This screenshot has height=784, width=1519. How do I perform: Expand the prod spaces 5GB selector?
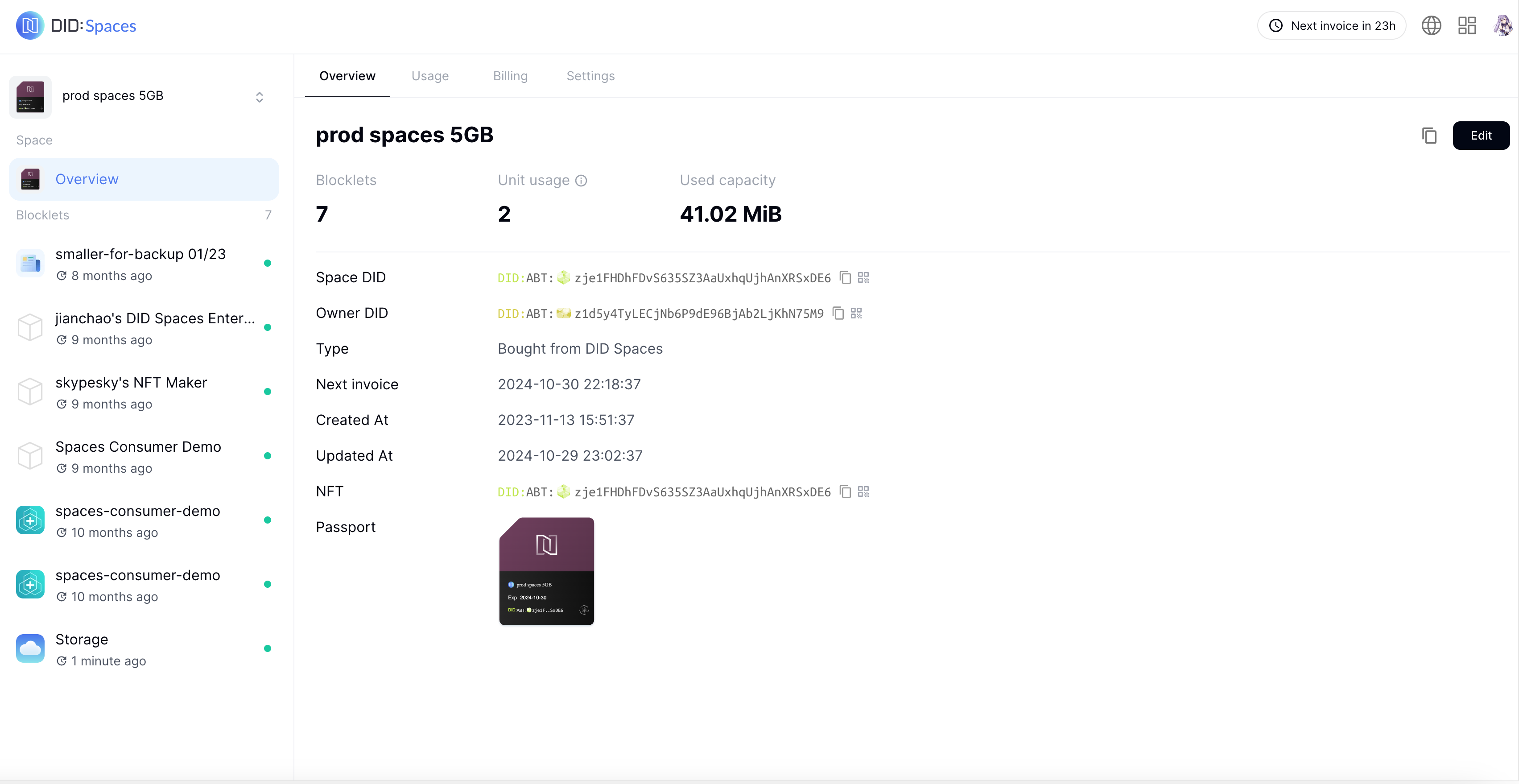tap(259, 97)
